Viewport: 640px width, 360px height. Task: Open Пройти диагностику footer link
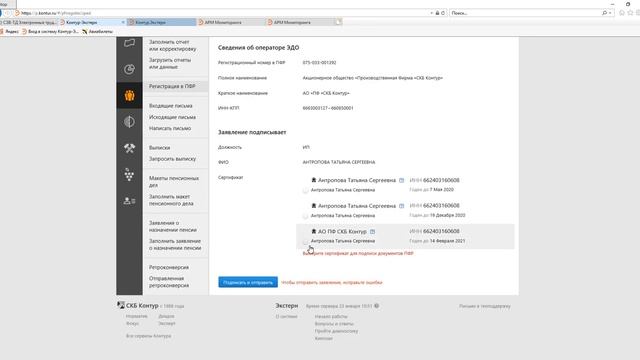pyautogui.click(x=336, y=331)
